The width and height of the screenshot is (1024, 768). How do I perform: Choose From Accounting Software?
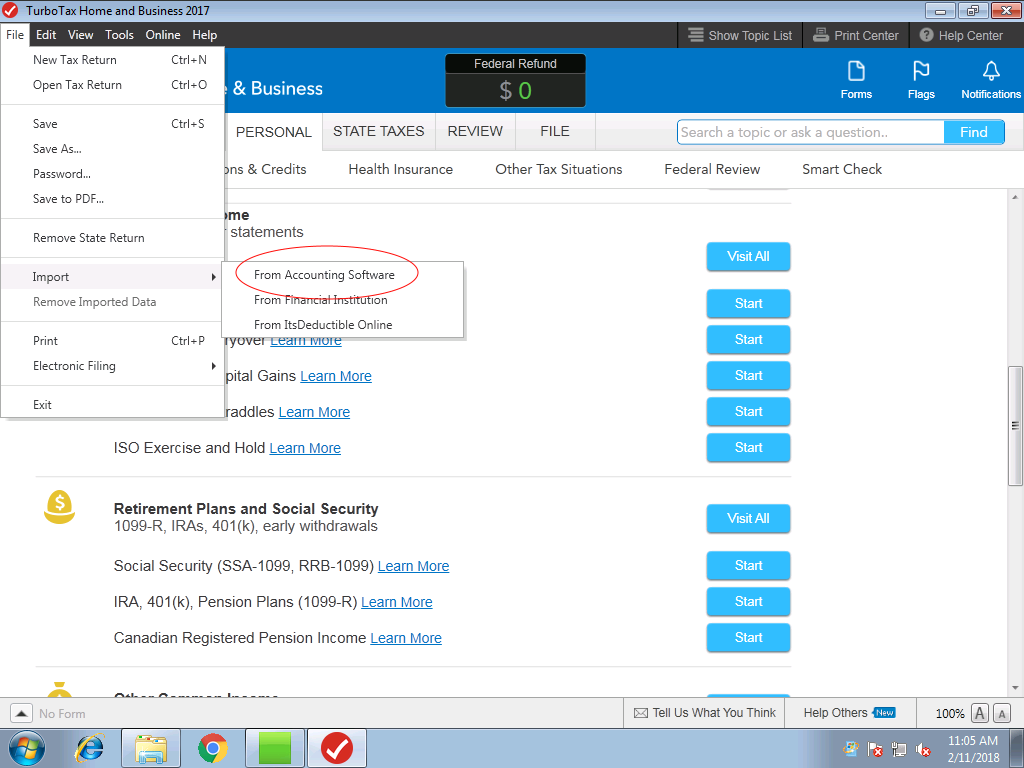pos(343,275)
